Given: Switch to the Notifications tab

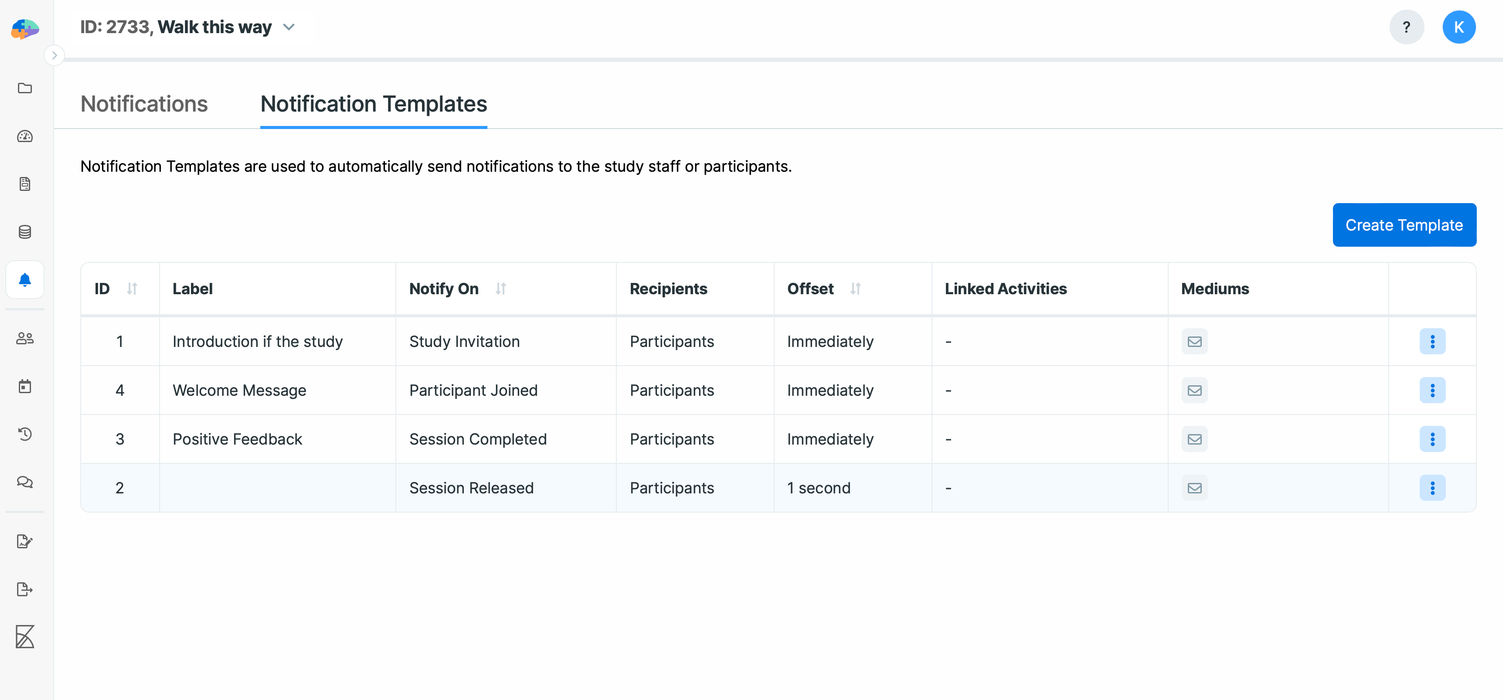Looking at the screenshot, I should point(144,104).
